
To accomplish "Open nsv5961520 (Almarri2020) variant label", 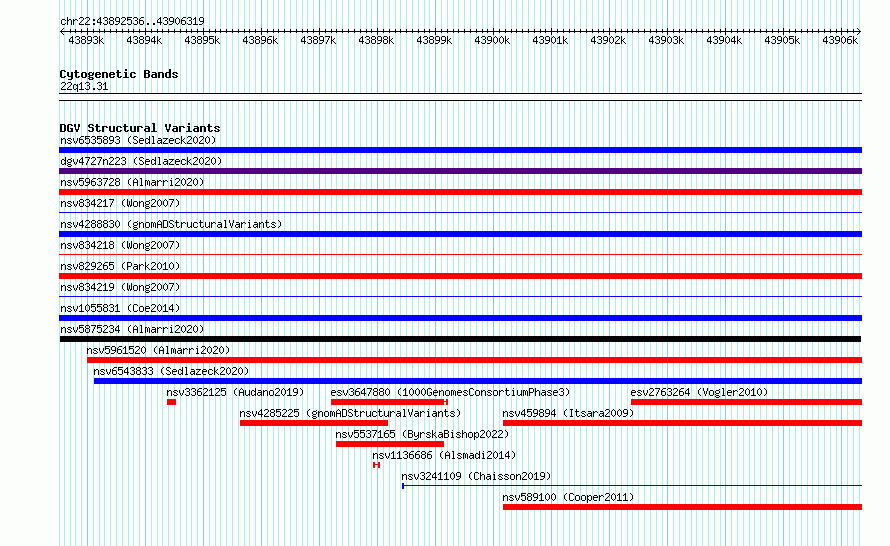I will tap(158, 350).
